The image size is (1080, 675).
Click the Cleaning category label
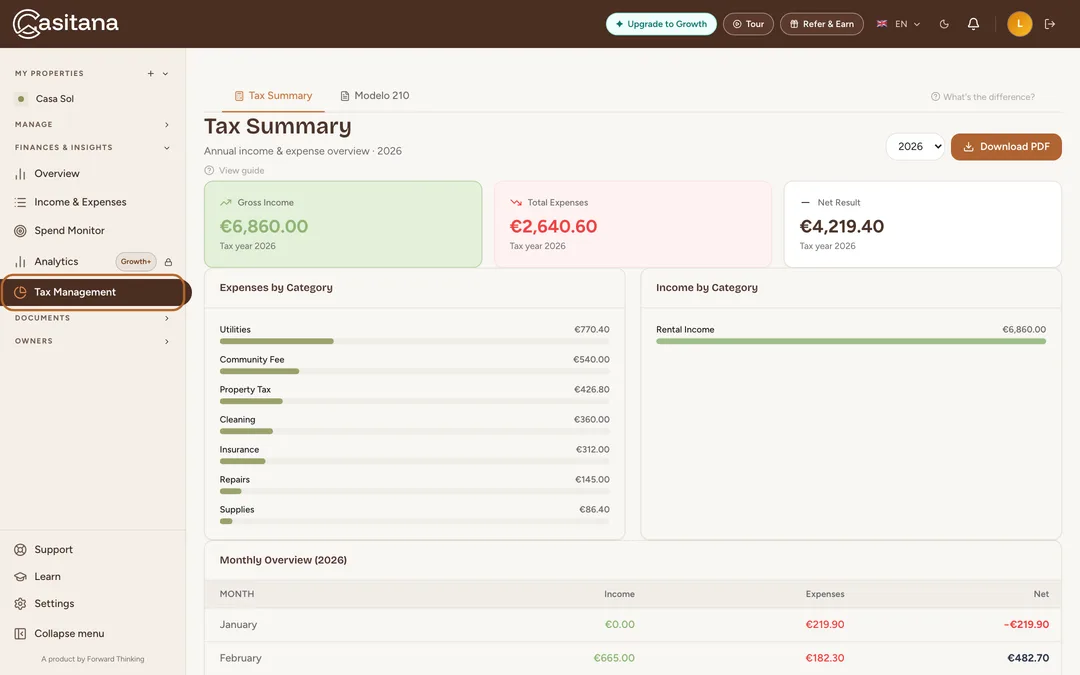[x=238, y=419]
